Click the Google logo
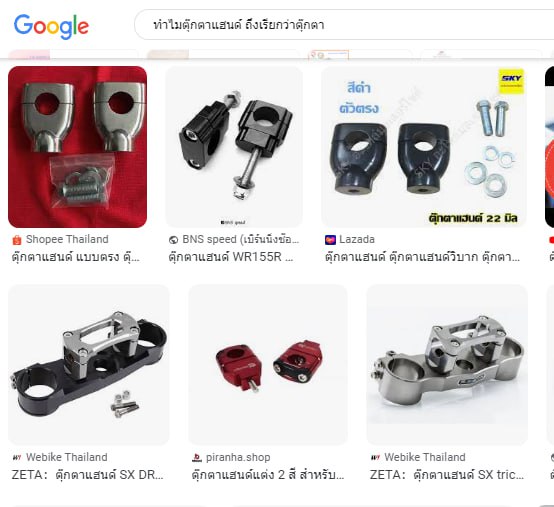The height and width of the screenshot is (507, 554). click(51, 26)
